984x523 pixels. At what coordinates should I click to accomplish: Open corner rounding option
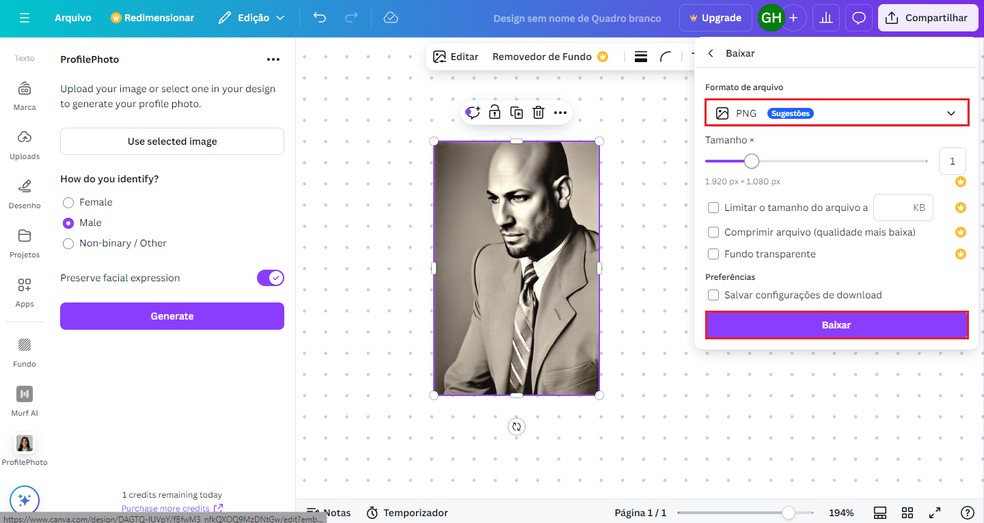tap(666, 57)
